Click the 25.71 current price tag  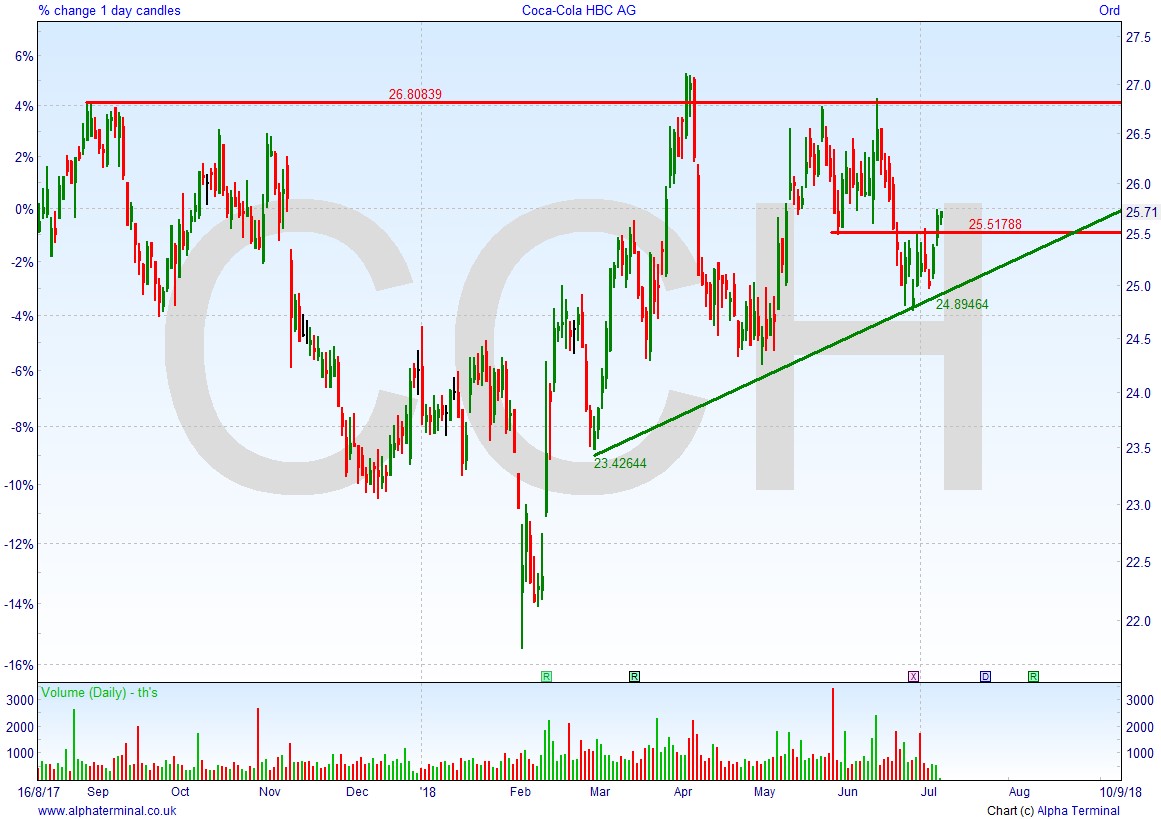point(1141,212)
